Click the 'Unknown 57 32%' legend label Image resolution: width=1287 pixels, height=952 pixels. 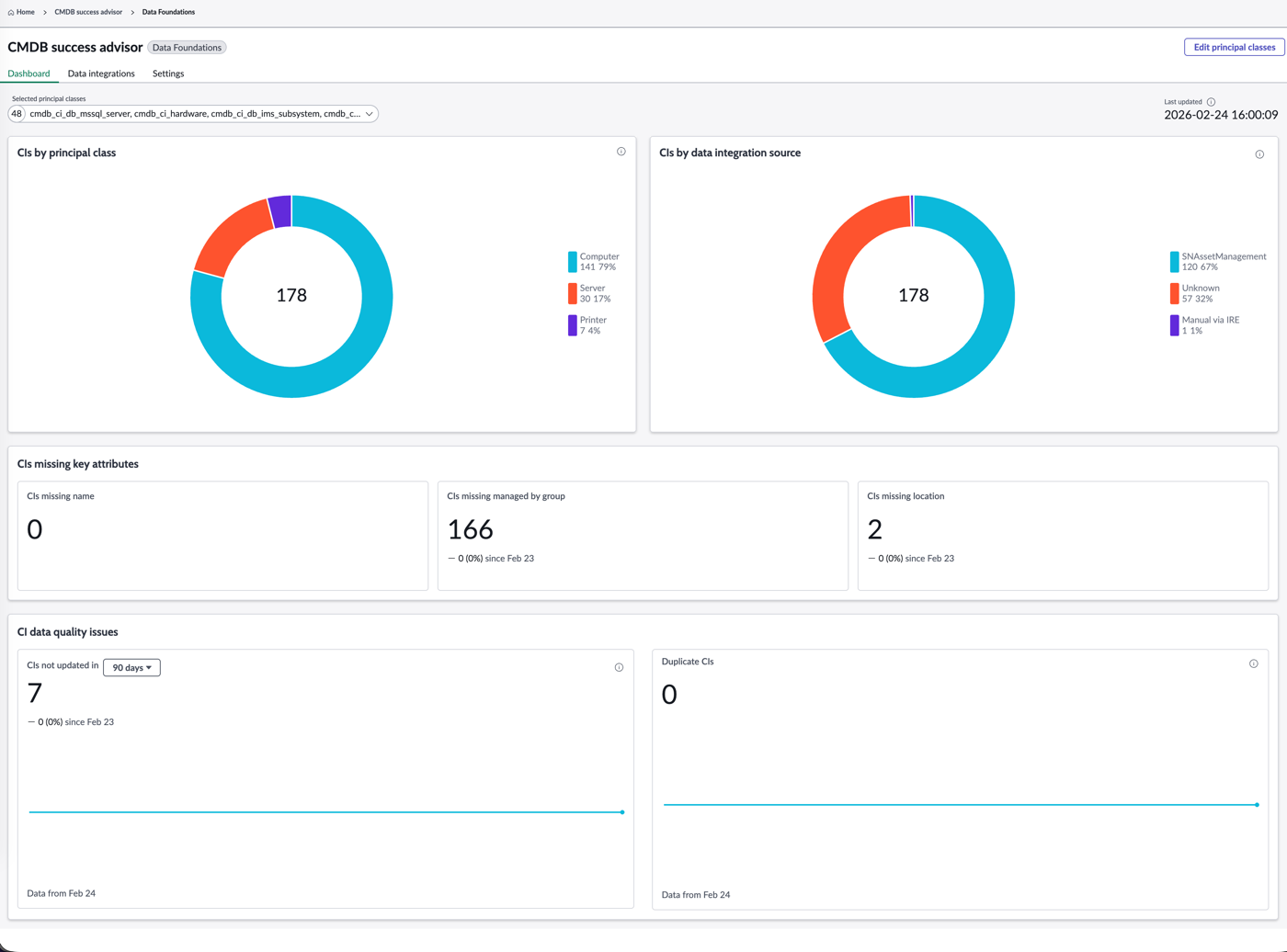tap(1201, 294)
